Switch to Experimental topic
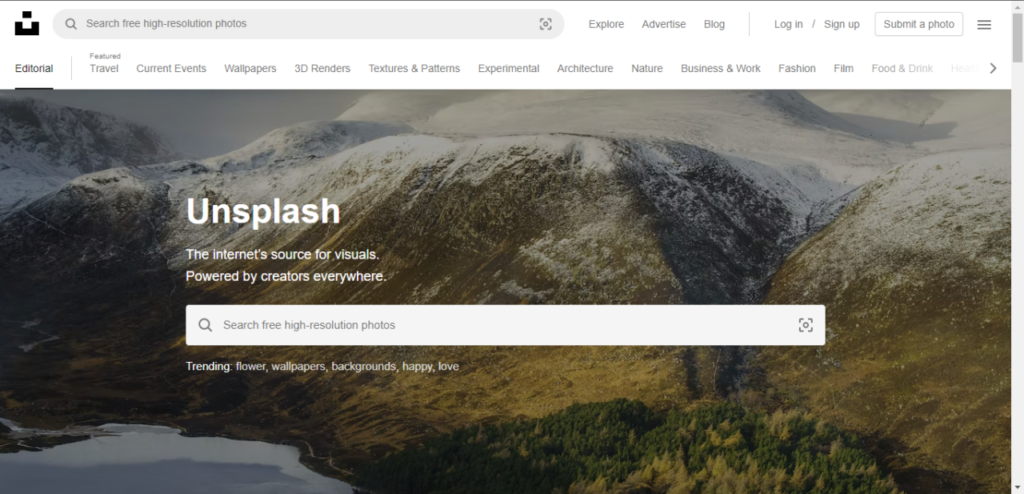 click(509, 69)
